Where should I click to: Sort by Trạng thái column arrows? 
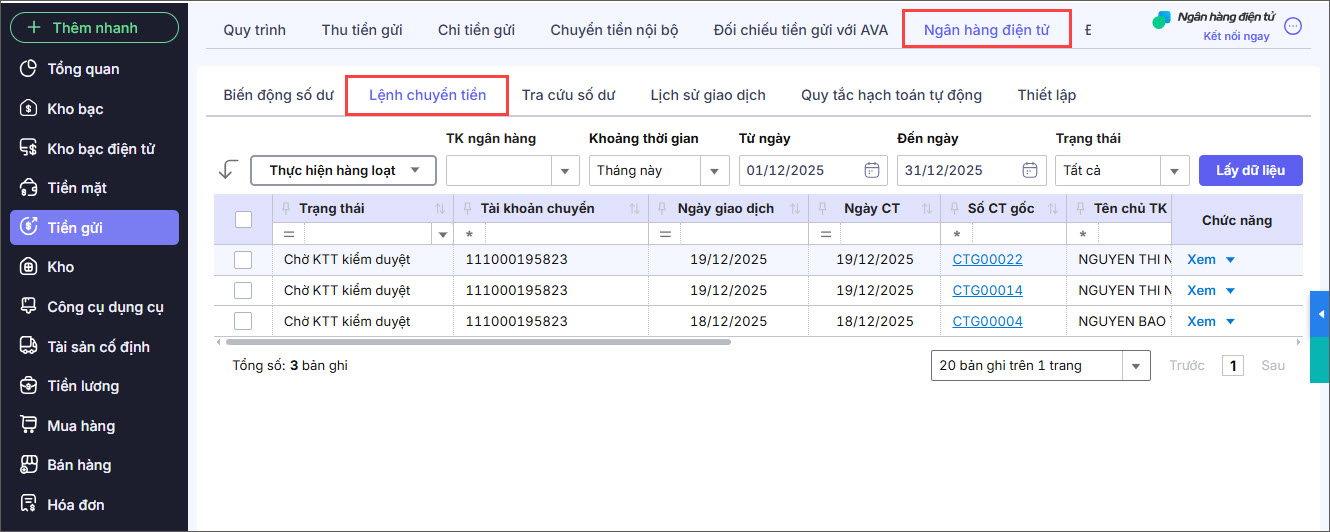click(440, 209)
